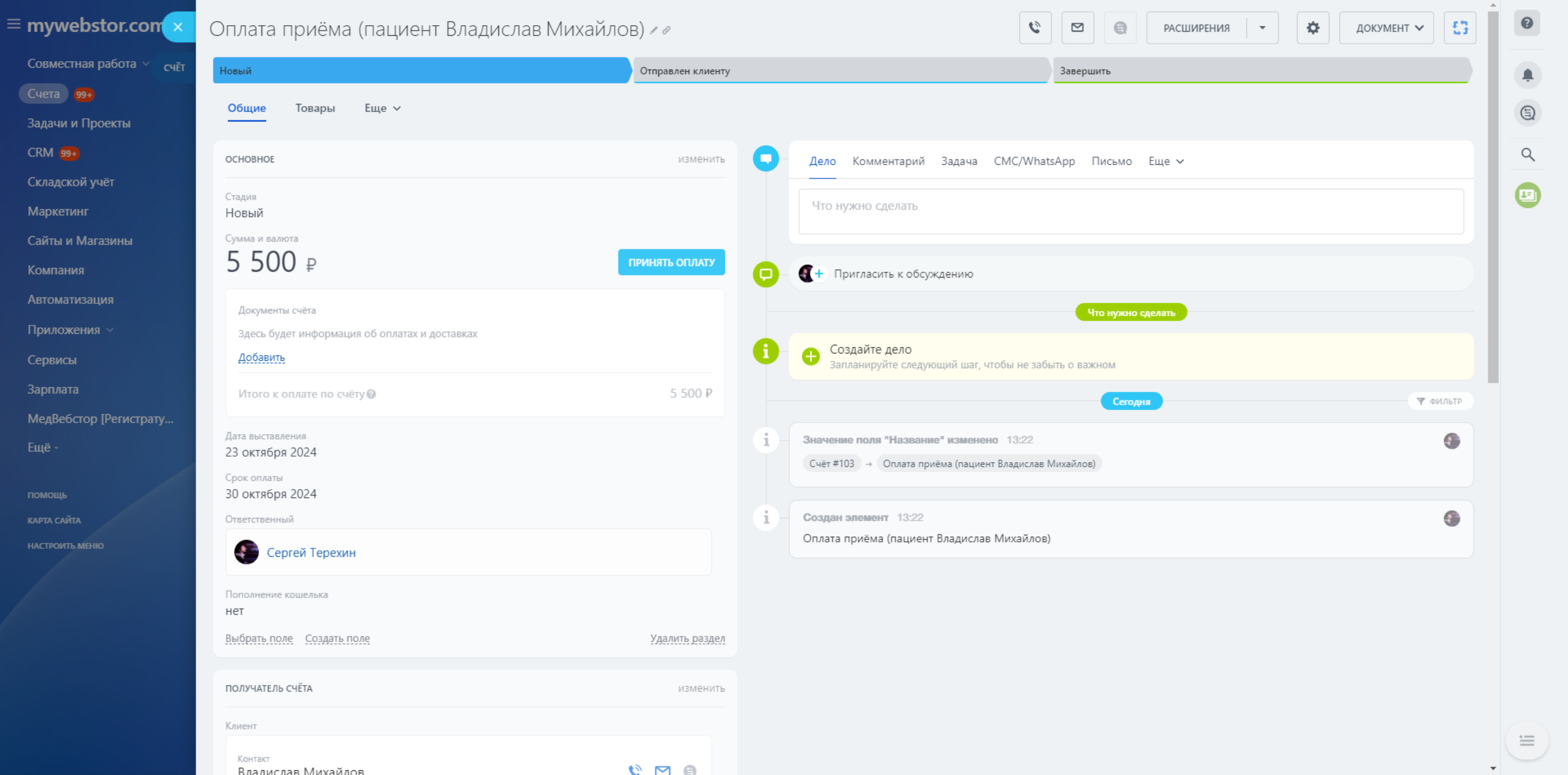This screenshot has height=775, width=1568.
Task: Click the chat bubble icon in header
Action: click(1120, 28)
